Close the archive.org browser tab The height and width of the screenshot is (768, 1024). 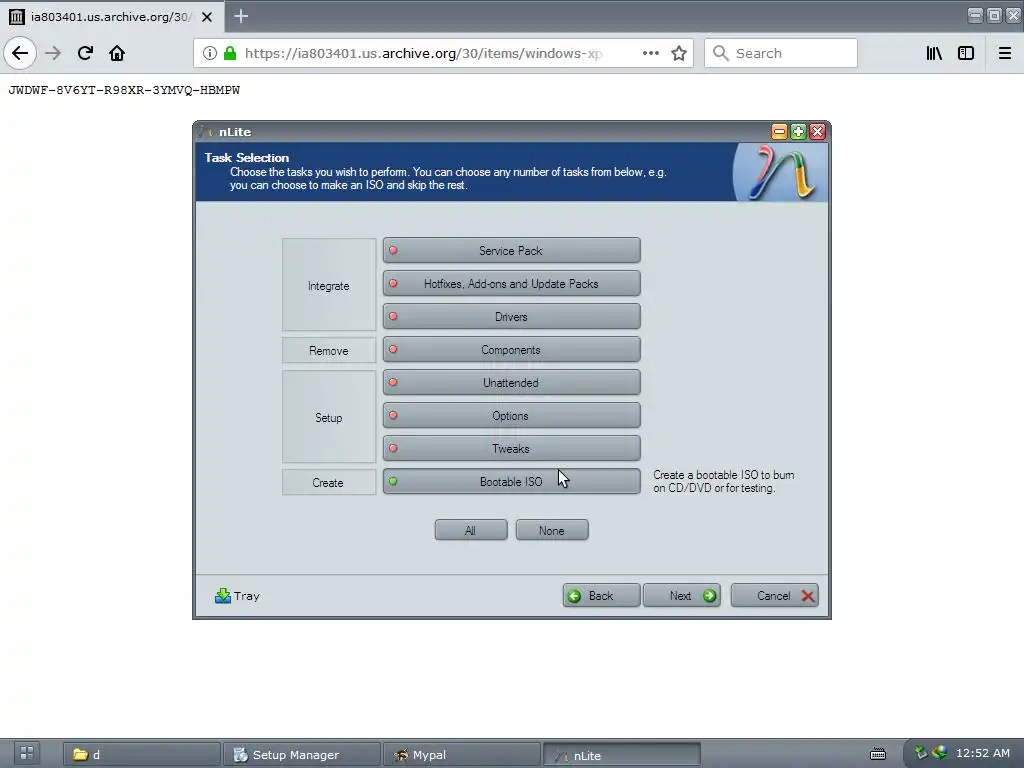click(x=207, y=17)
